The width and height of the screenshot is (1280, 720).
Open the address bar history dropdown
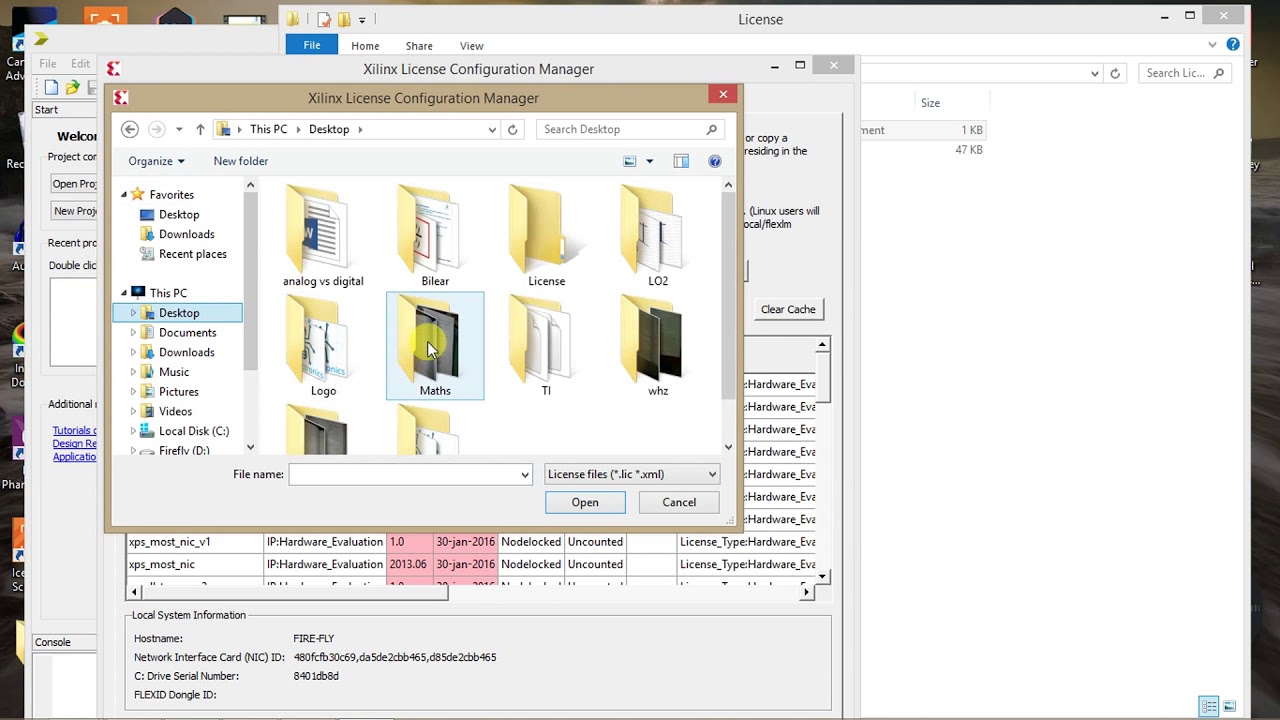(x=492, y=129)
